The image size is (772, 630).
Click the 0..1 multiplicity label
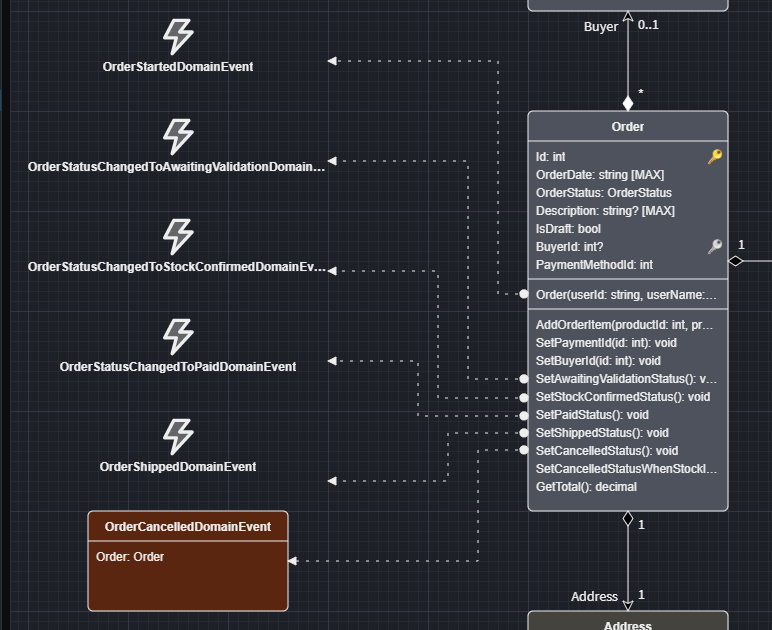coord(648,25)
